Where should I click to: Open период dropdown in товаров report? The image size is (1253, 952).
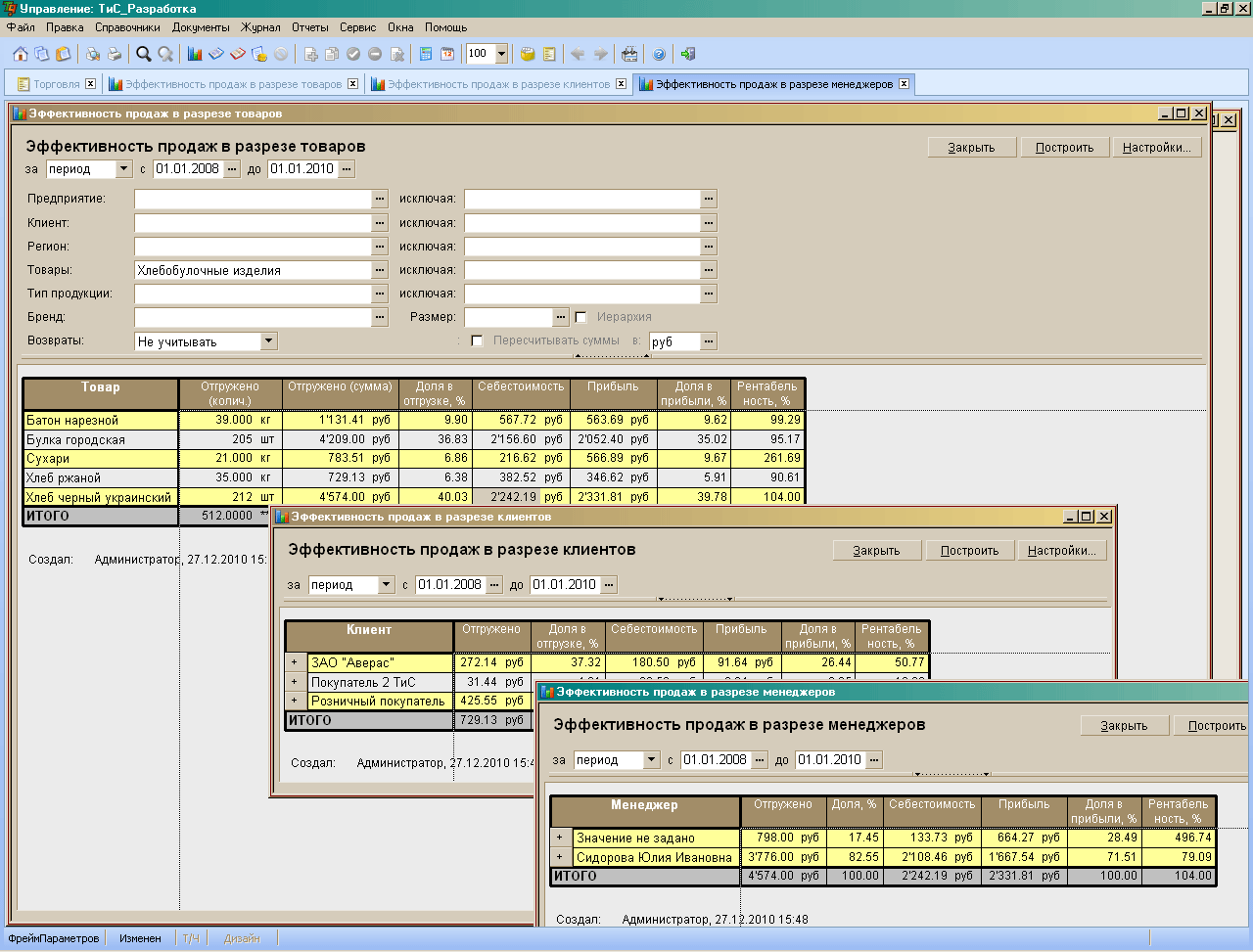[x=123, y=169]
